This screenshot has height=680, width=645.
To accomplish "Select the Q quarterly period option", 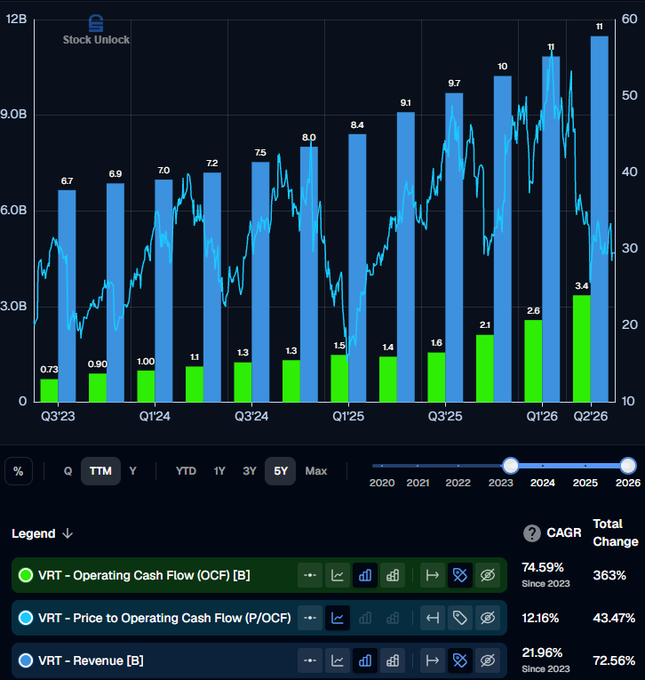I will tap(68, 471).
